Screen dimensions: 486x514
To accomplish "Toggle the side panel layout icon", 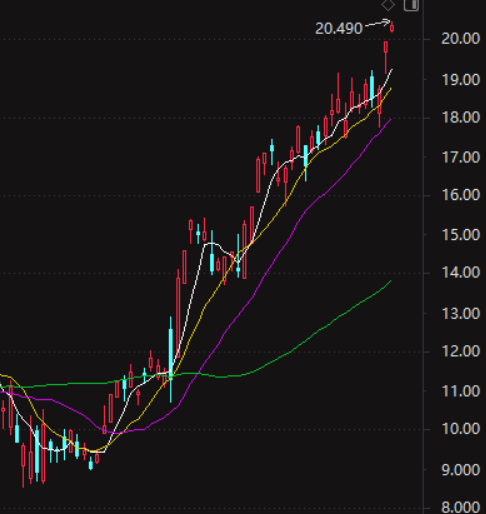I will (x=411, y=5).
